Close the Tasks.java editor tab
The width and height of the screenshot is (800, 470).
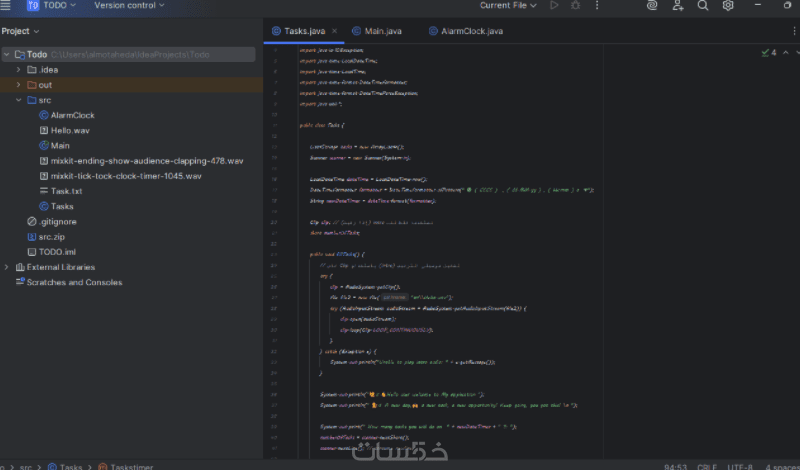(334, 31)
